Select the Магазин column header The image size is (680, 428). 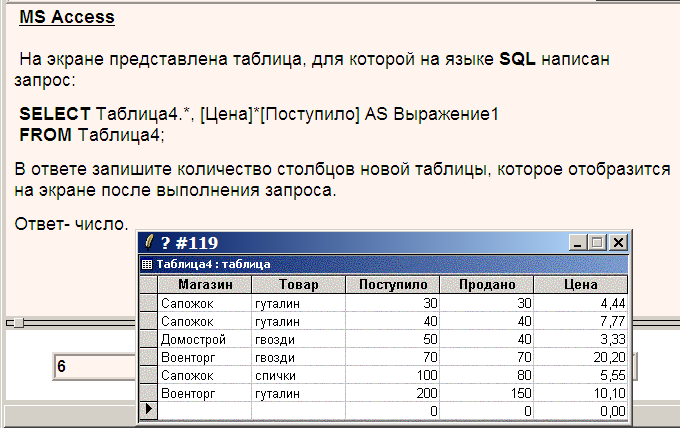tap(205, 284)
